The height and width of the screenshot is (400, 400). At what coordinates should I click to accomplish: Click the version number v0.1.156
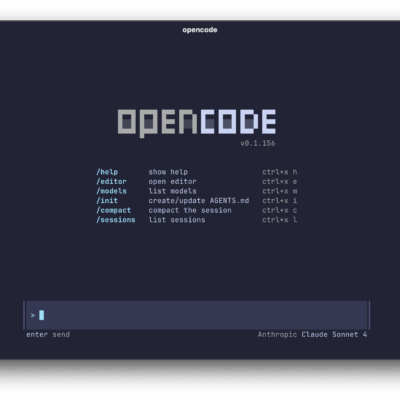258,143
